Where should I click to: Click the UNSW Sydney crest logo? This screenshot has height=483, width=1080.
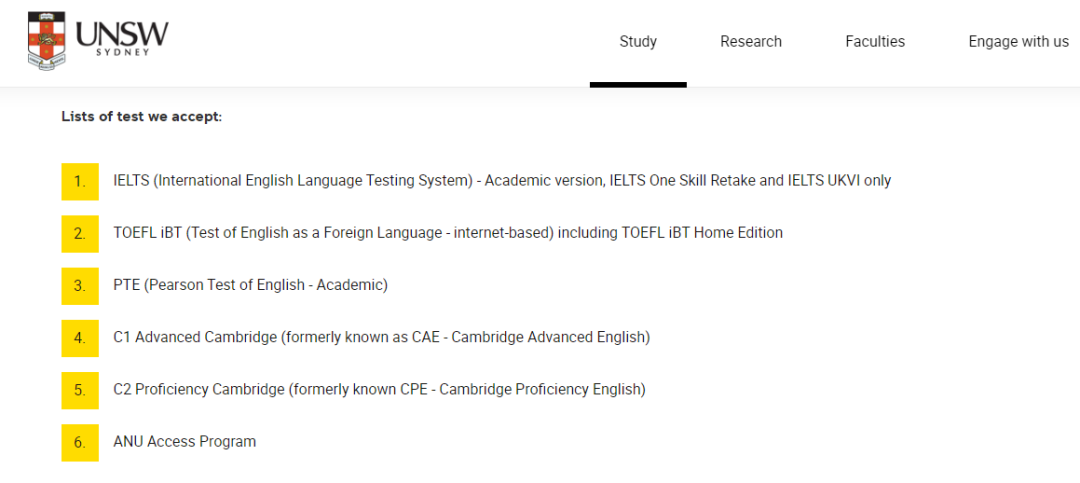(x=47, y=41)
